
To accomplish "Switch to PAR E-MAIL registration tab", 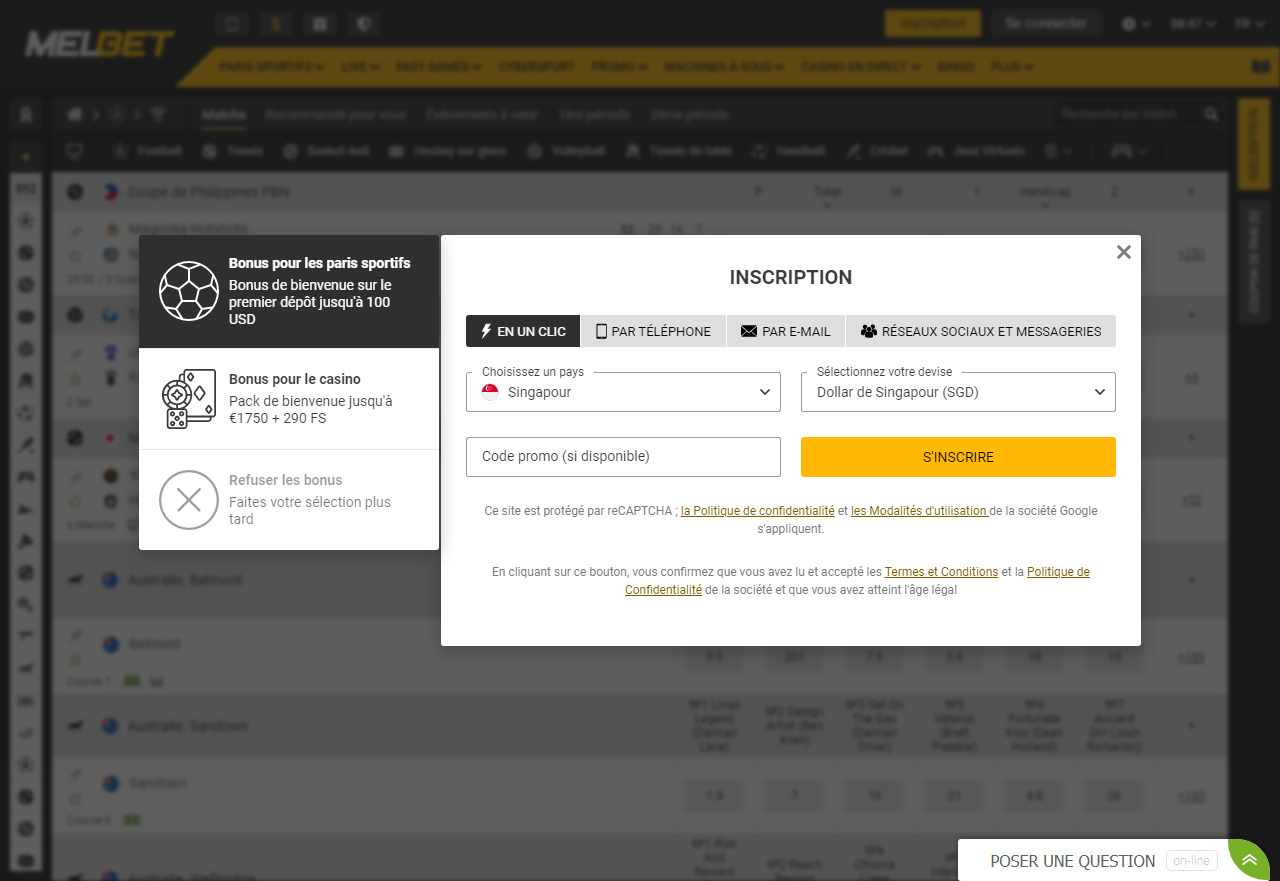I will pyautogui.click(x=785, y=331).
